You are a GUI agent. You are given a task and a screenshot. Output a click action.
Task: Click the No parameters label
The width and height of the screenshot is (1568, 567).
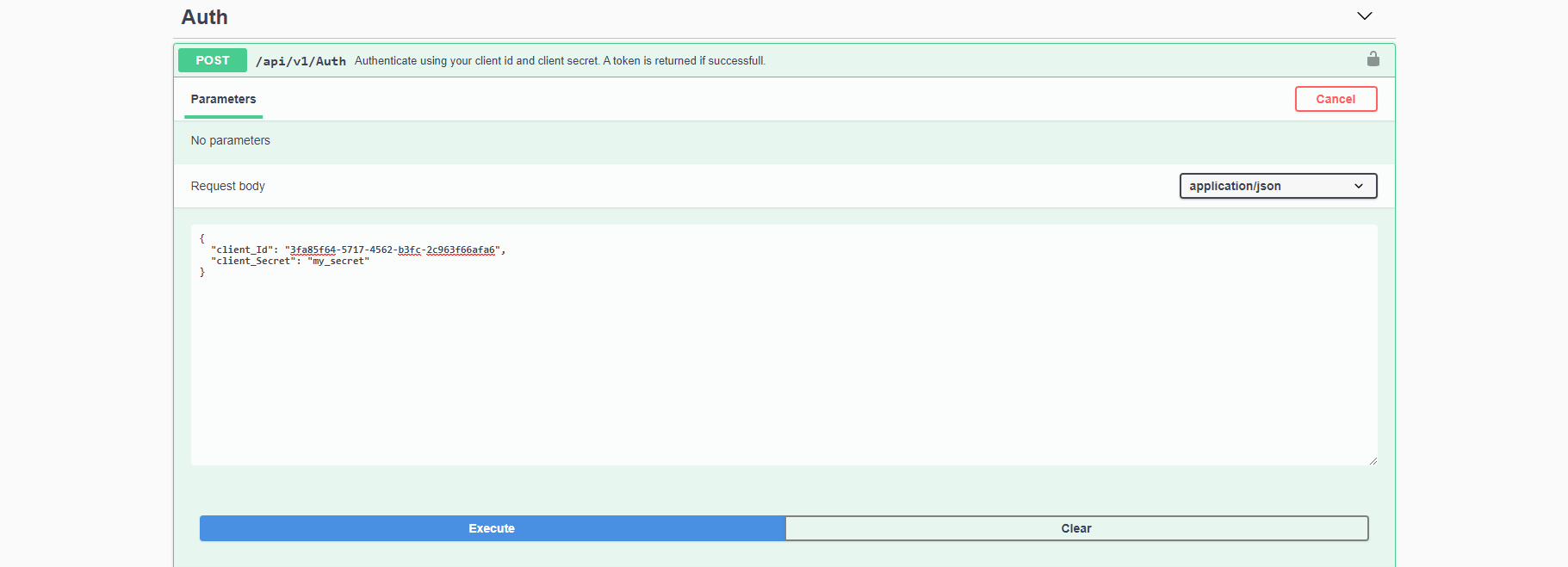(x=230, y=140)
